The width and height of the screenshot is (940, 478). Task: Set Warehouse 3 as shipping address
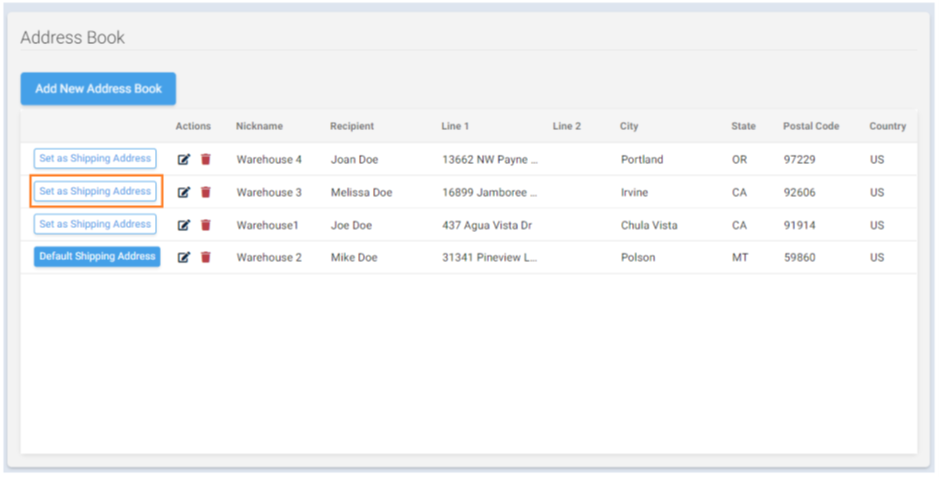(x=95, y=191)
